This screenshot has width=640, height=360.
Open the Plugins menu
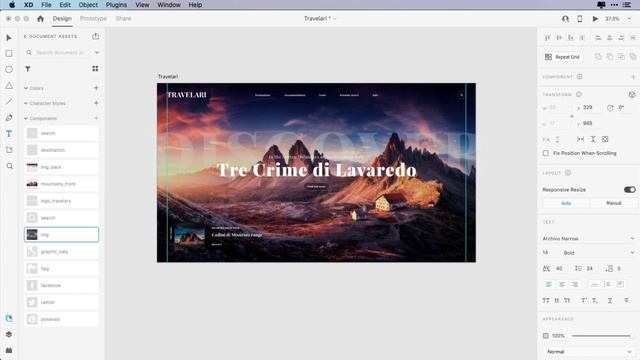tap(116, 5)
